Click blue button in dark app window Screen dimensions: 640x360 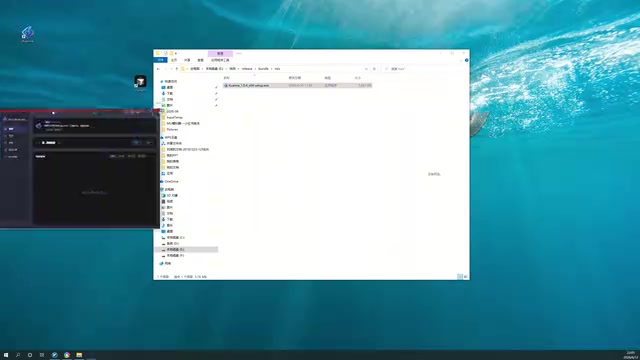[x=136, y=142]
